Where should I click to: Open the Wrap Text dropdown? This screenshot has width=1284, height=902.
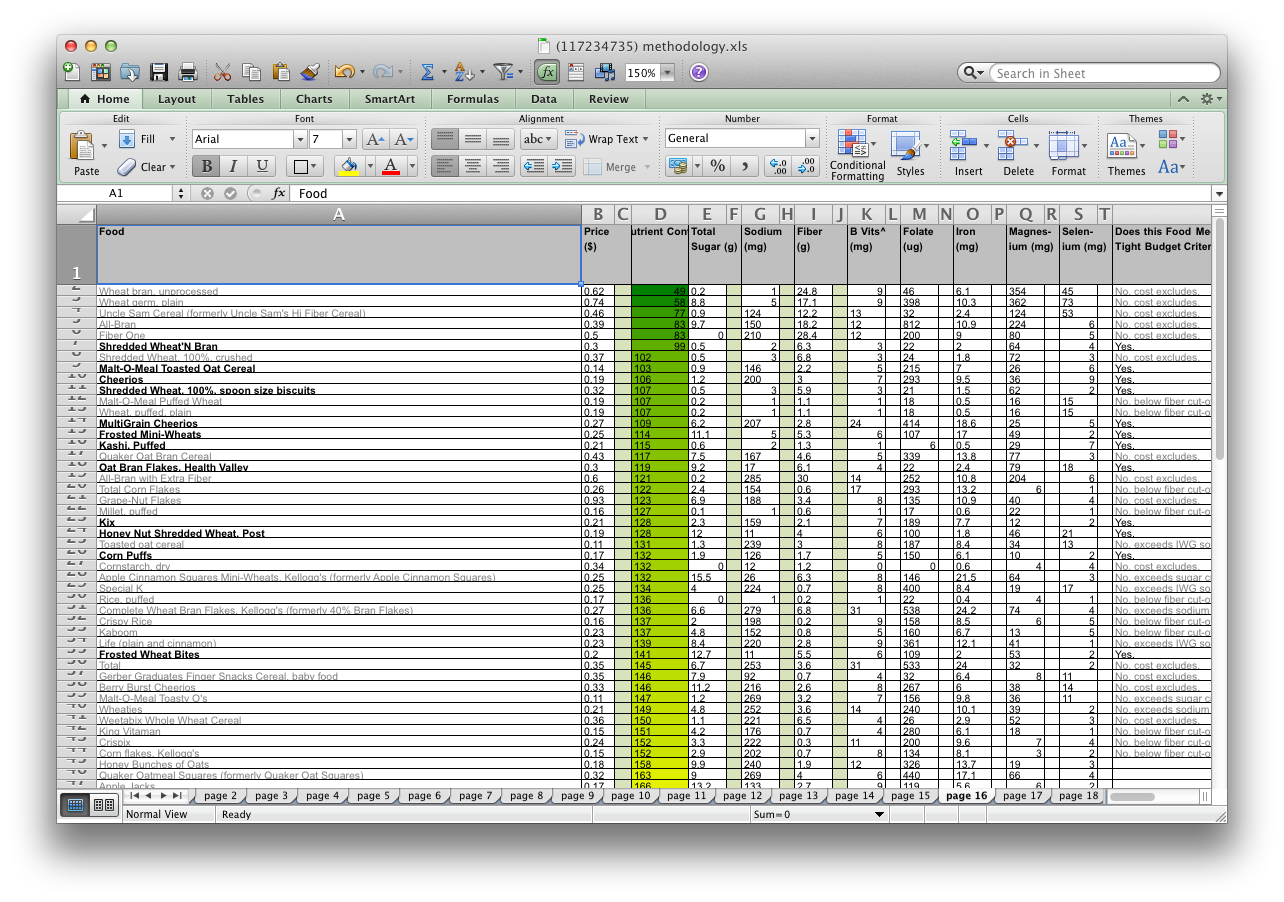[x=645, y=139]
